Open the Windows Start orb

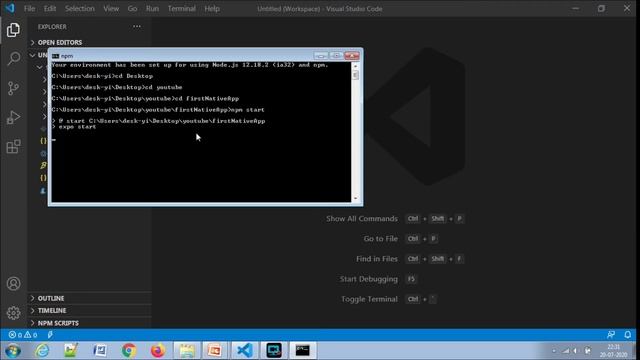pyautogui.click(x=13, y=351)
